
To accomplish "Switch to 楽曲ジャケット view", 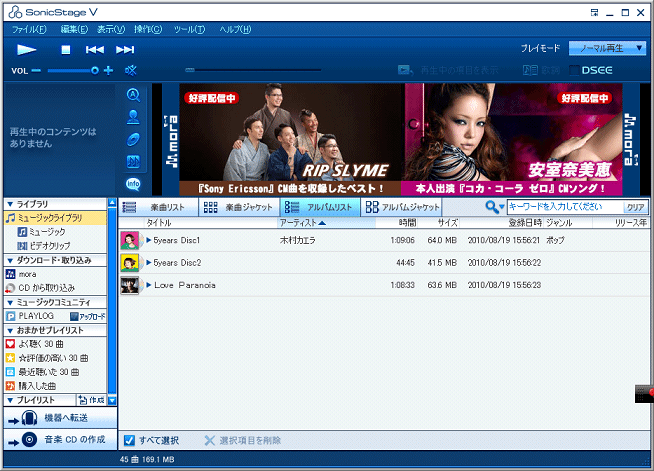I will [239, 207].
